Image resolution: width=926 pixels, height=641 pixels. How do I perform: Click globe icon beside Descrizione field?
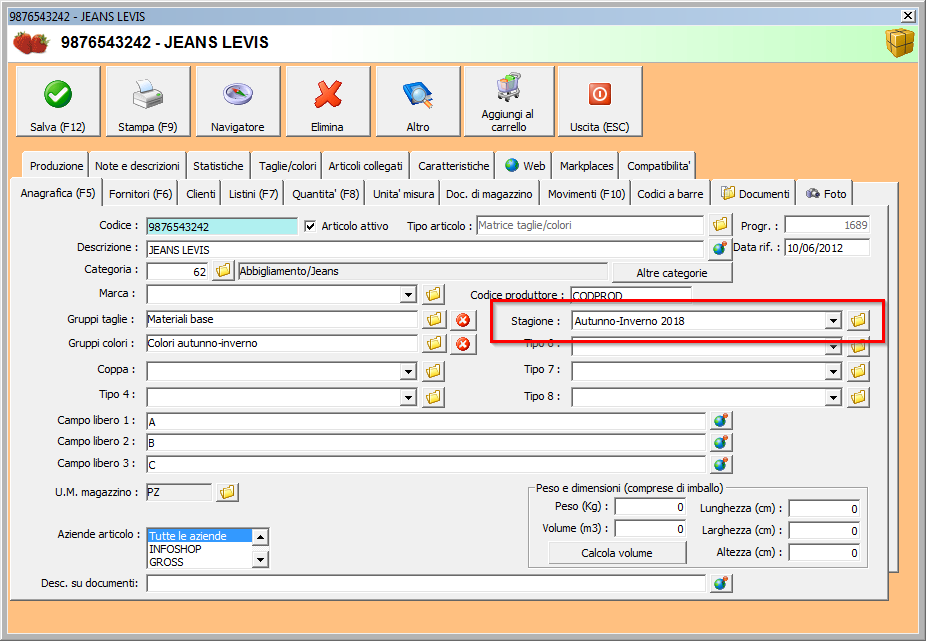[x=720, y=249]
